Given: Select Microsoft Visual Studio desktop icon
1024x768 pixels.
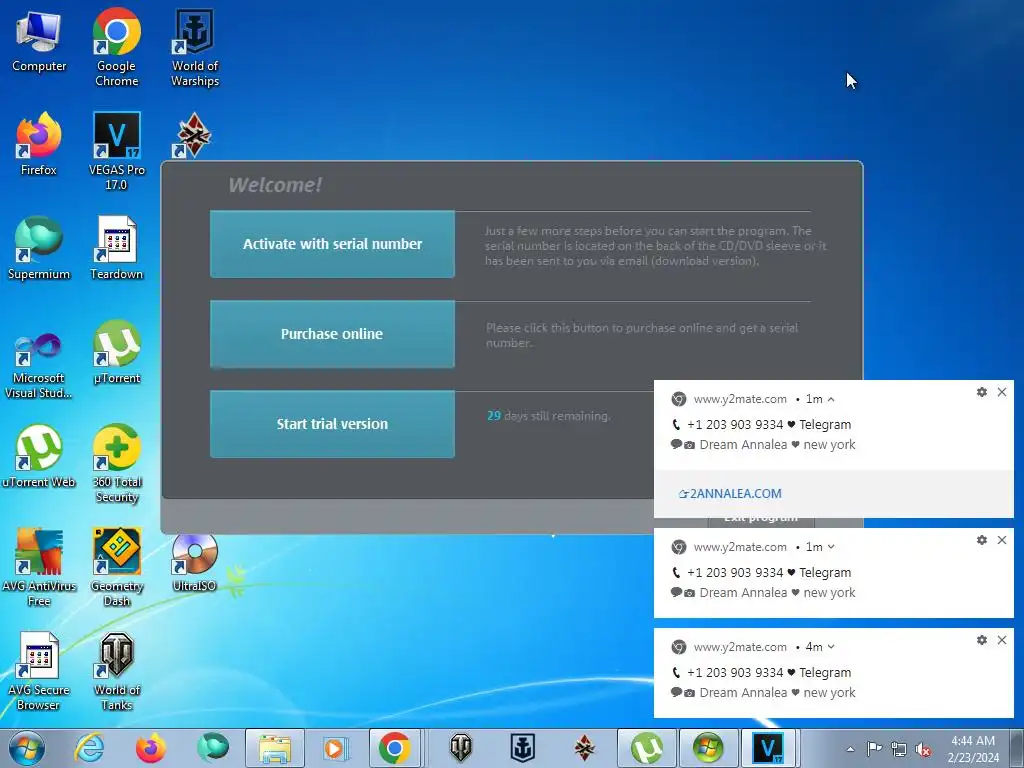Looking at the screenshot, I should pyautogui.click(x=39, y=366).
